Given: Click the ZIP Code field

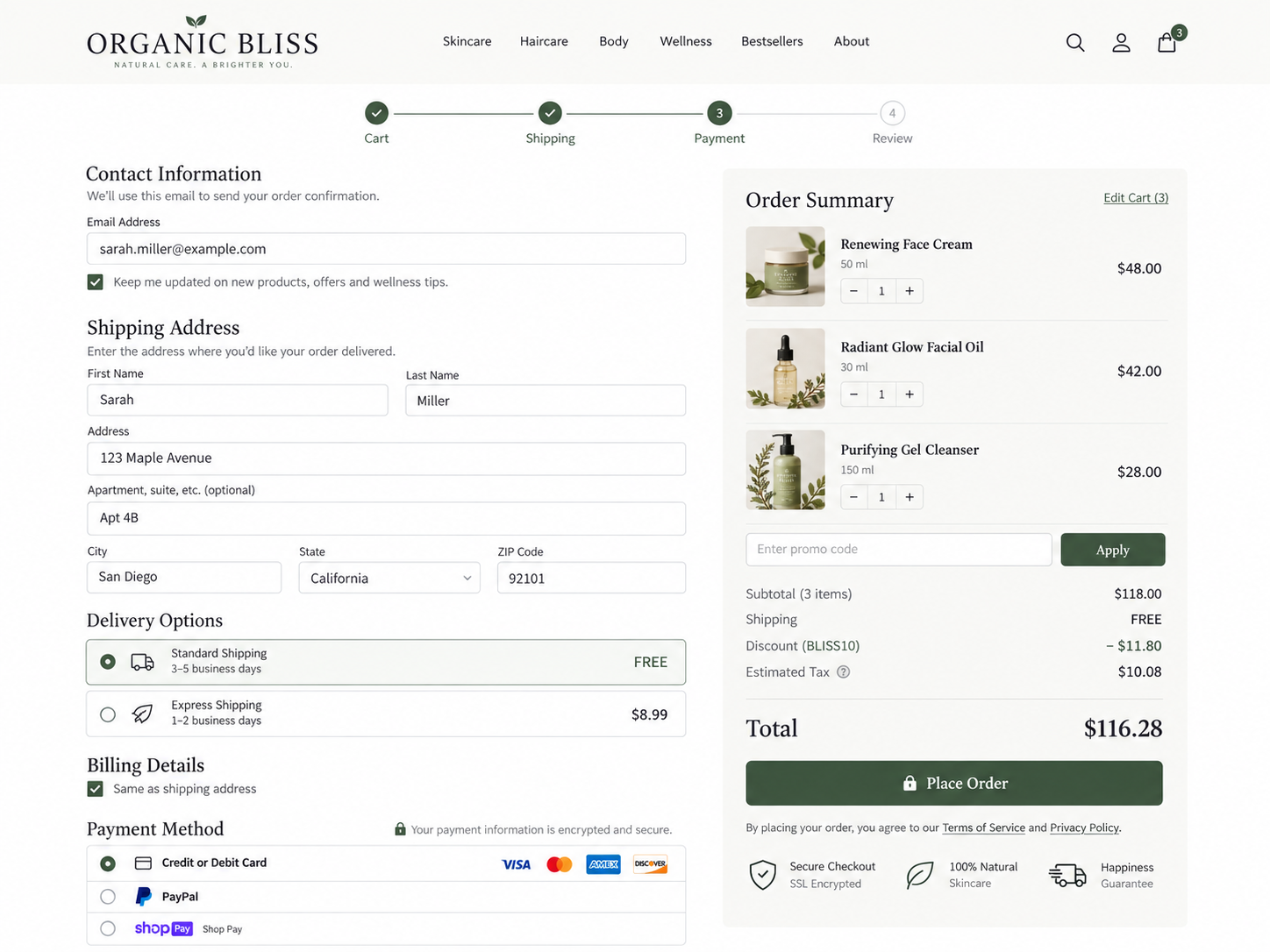Looking at the screenshot, I should click(x=591, y=578).
